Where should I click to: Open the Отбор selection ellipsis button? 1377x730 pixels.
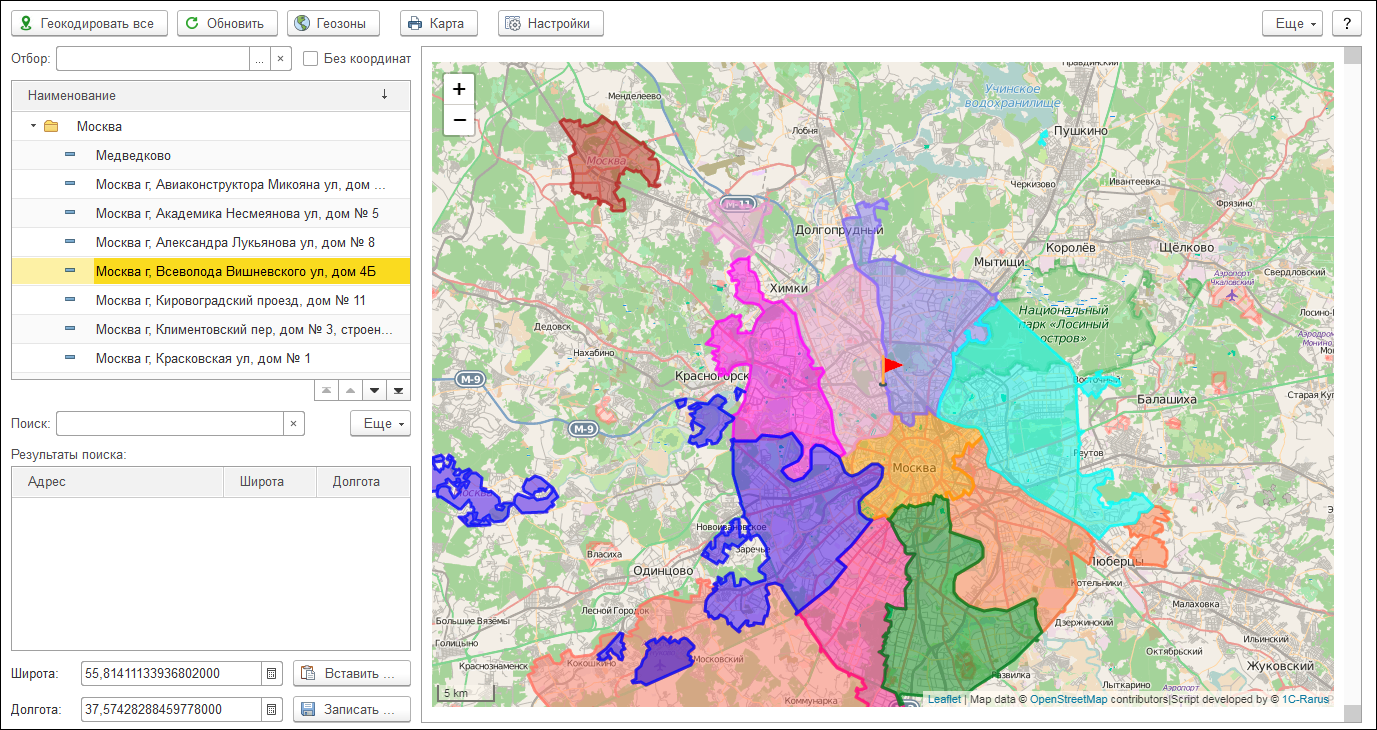260,59
